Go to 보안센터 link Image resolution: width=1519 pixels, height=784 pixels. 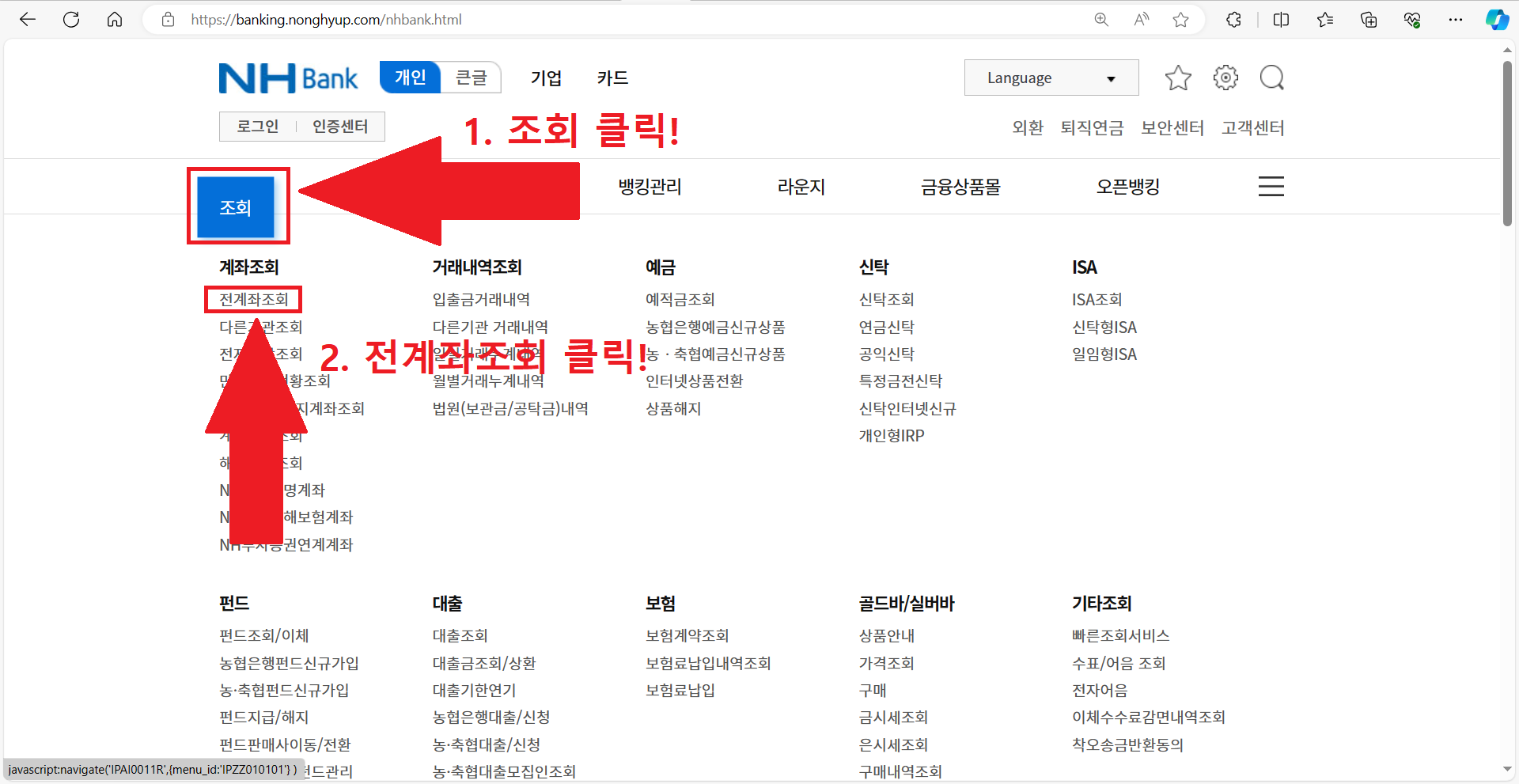coord(1172,128)
